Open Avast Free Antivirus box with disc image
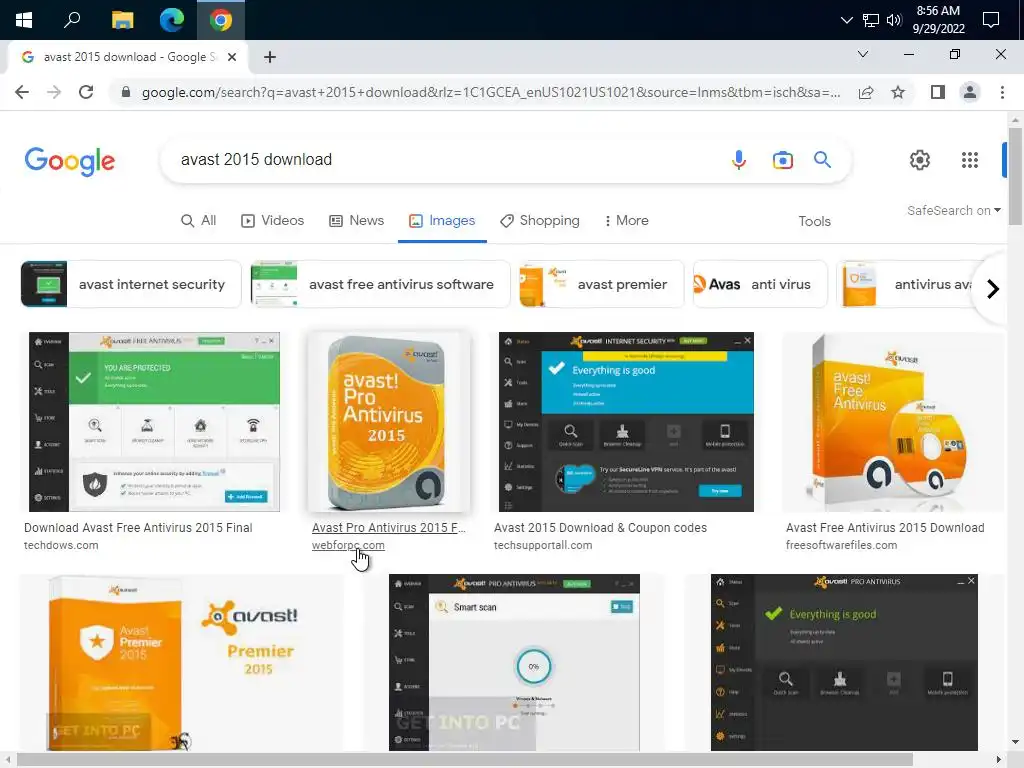 (x=893, y=422)
